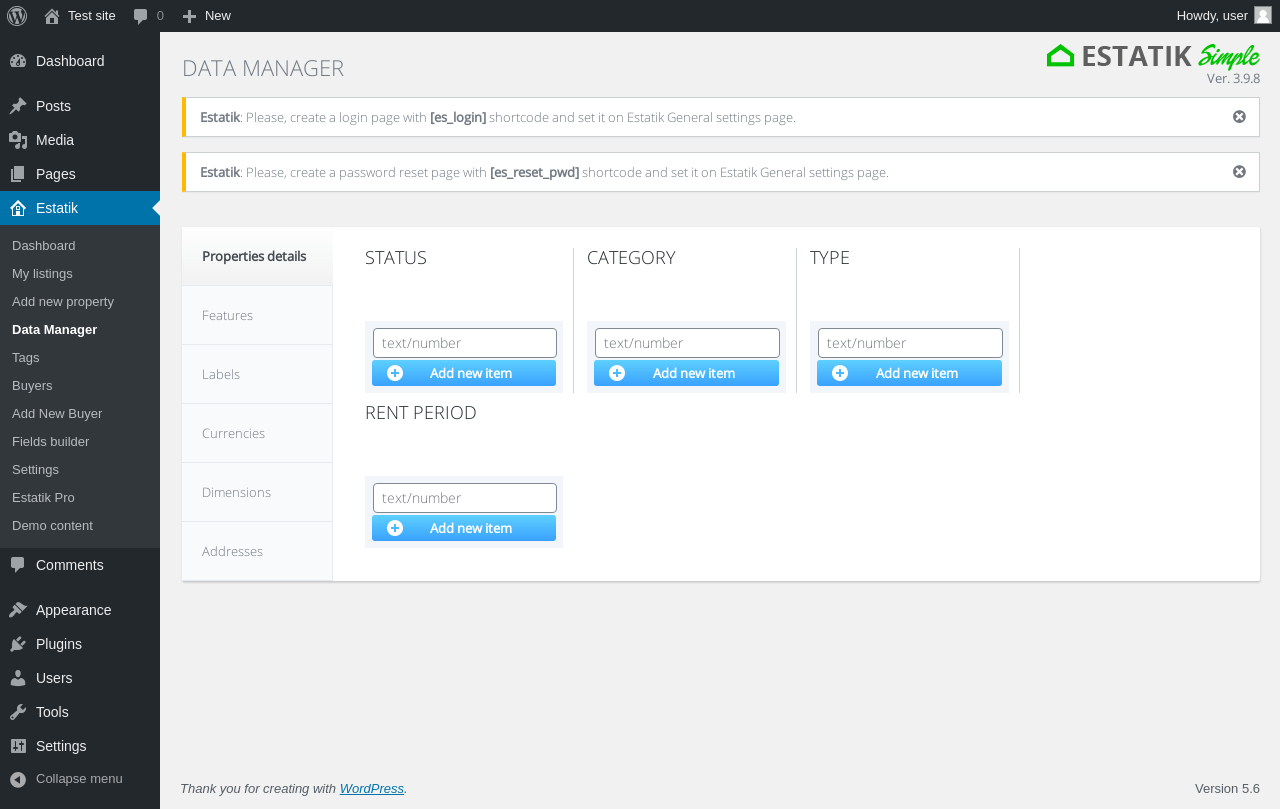The height and width of the screenshot is (809, 1280).
Task: Switch to the Features tab
Action: (257, 315)
